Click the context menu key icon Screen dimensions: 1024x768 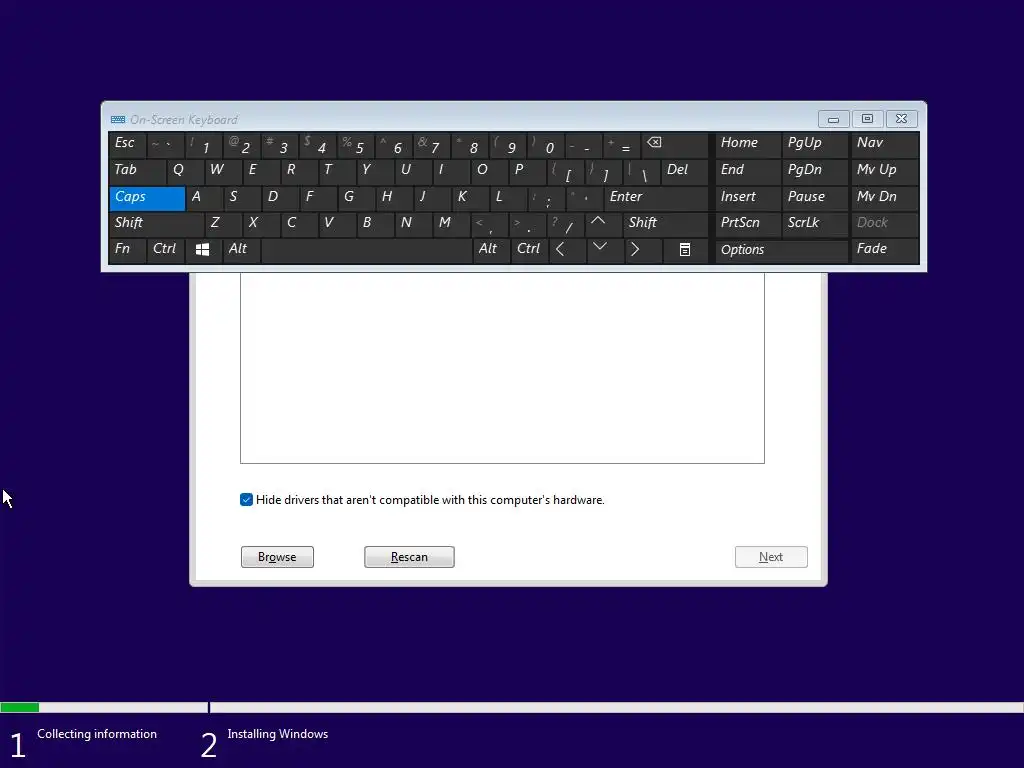(685, 250)
